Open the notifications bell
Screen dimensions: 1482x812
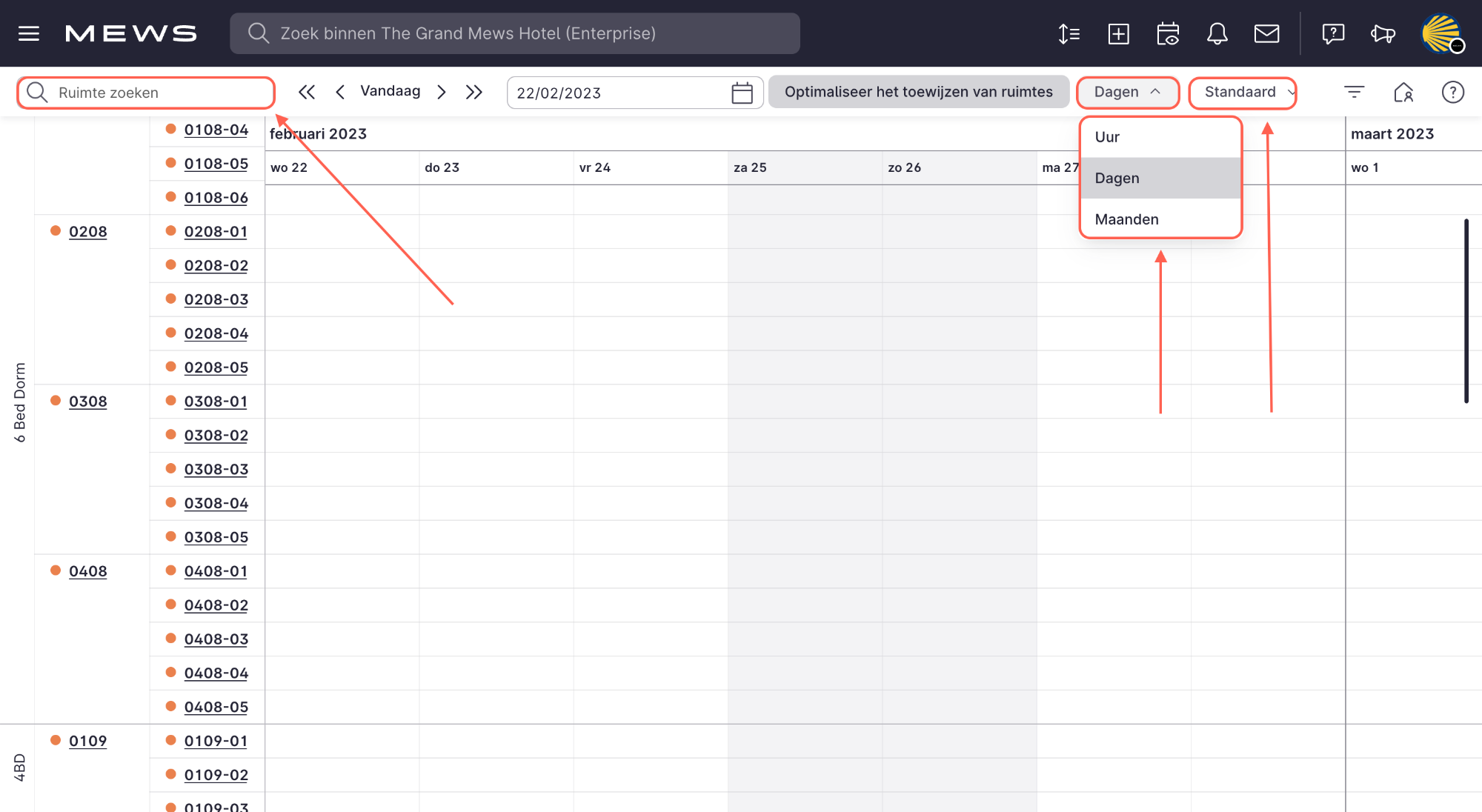pyautogui.click(x=1217, y=33)
